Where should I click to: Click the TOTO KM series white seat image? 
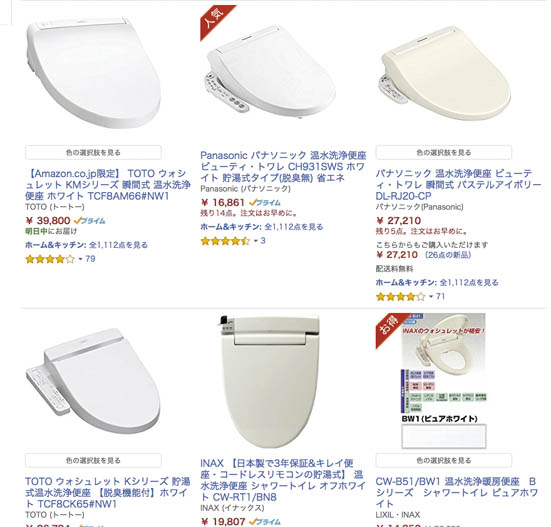point(93,73)
